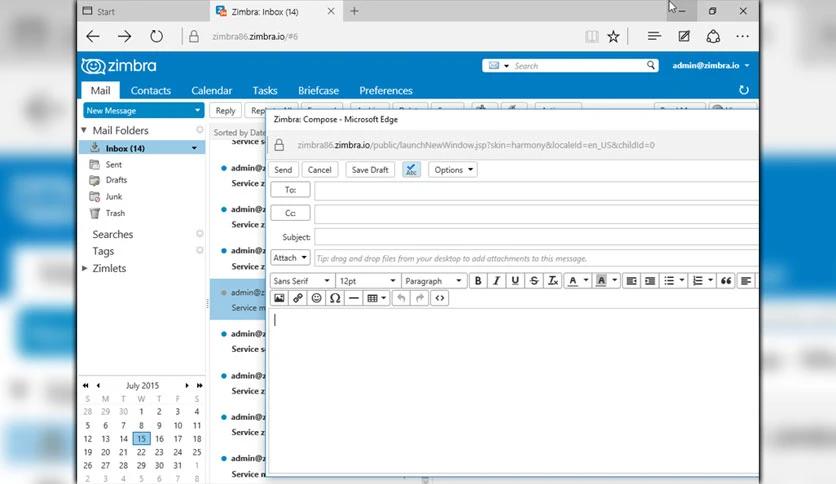Insert a hyperlink using the link icon
Viewport: 836px width, 484px height.
coord(298,298)
